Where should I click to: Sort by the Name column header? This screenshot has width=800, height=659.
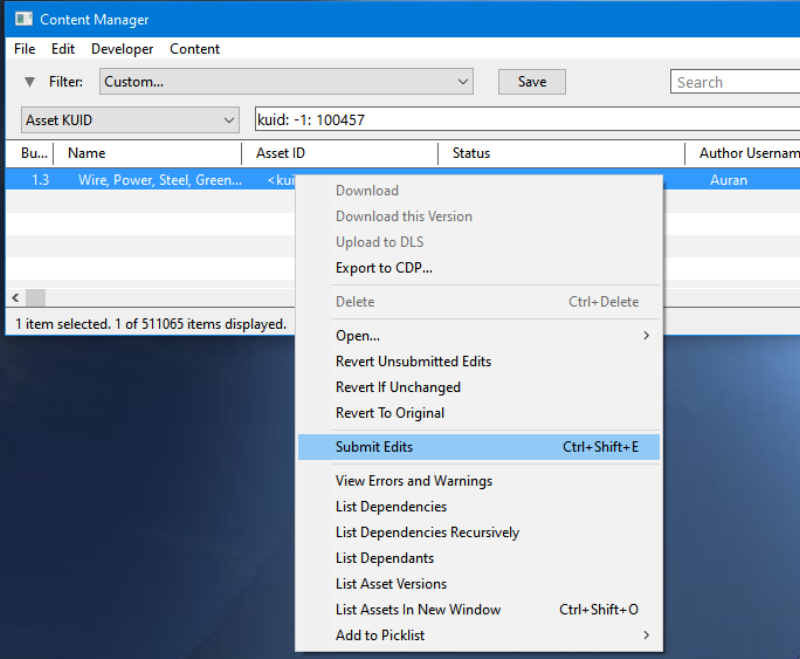pyautogui.click(x=147, y=153)
